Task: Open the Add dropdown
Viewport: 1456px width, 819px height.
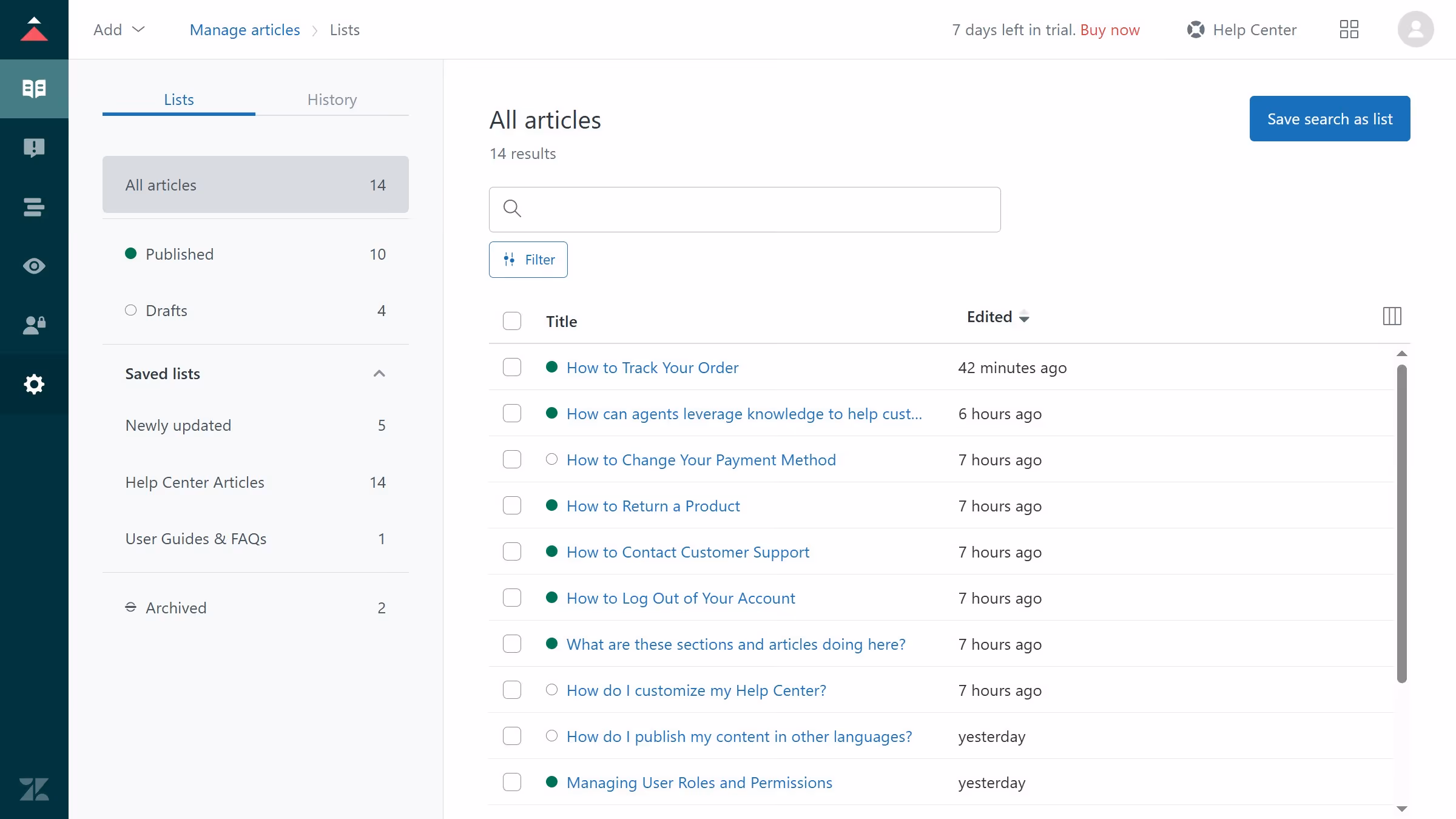Action: point(118,29)
